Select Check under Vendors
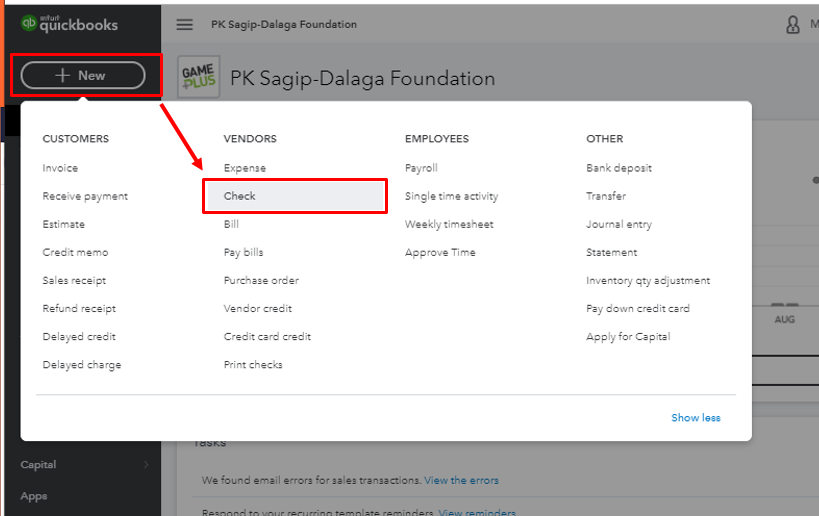 240,196
